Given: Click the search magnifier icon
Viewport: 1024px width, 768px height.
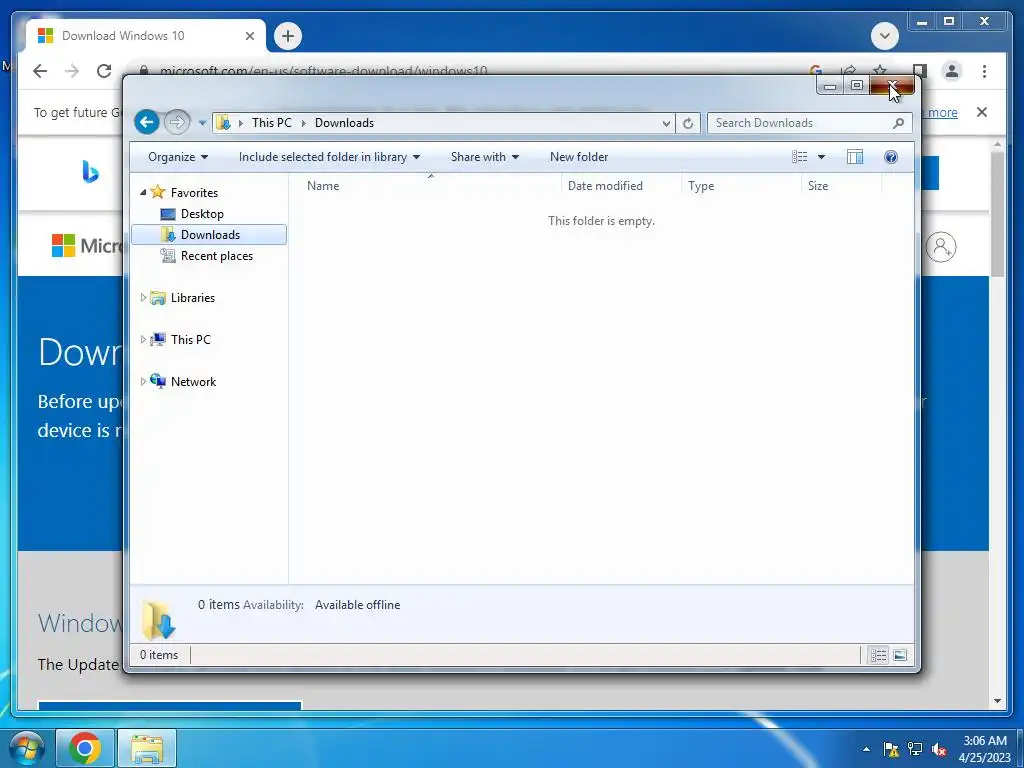Looking at the screenshot, I should (899, 123).
